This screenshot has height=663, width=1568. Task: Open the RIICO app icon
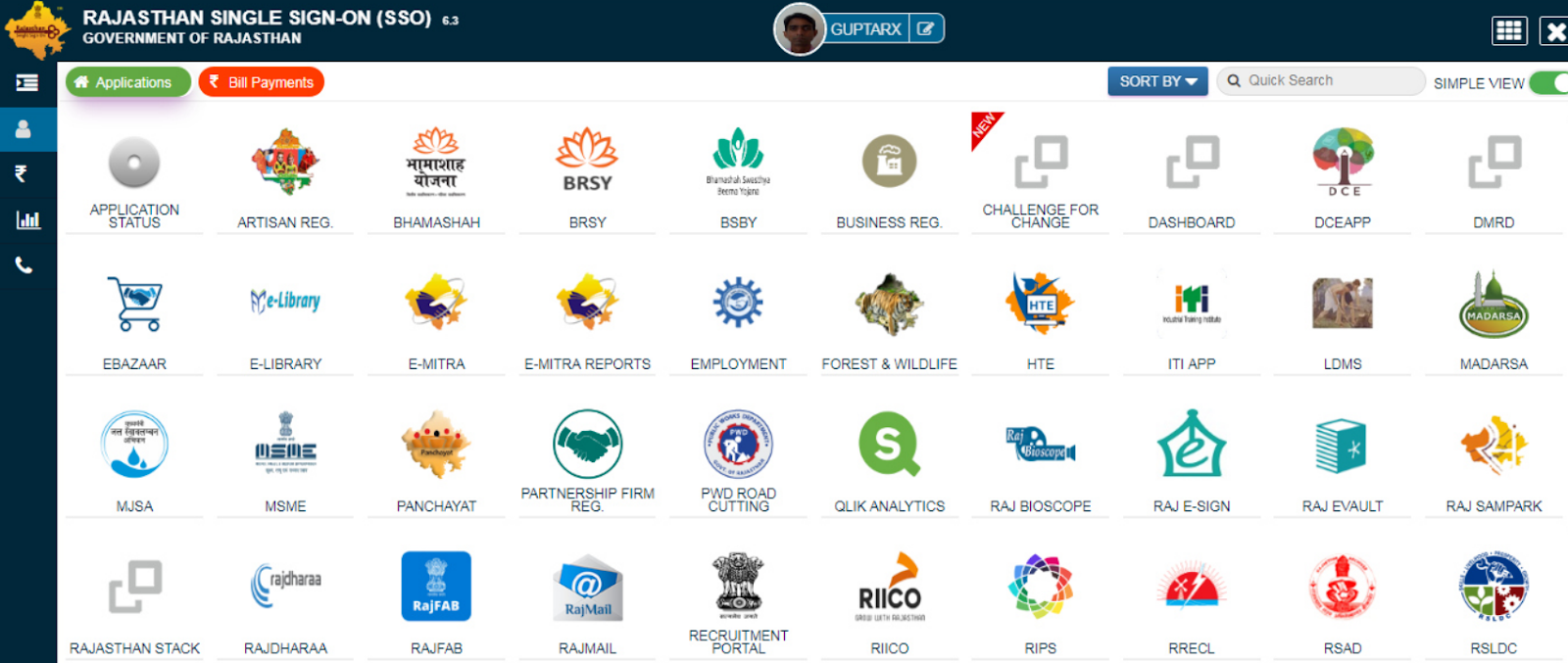click(889, 588)
